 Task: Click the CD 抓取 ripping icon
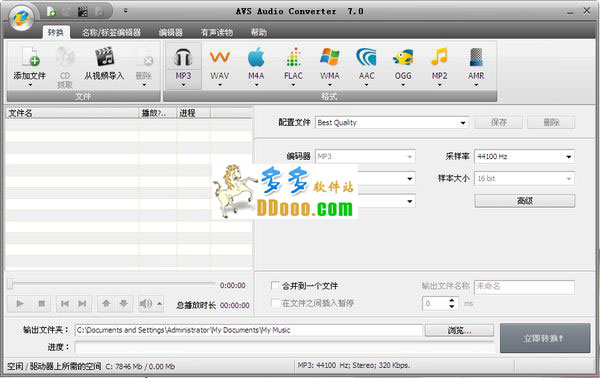coord(65,57)
